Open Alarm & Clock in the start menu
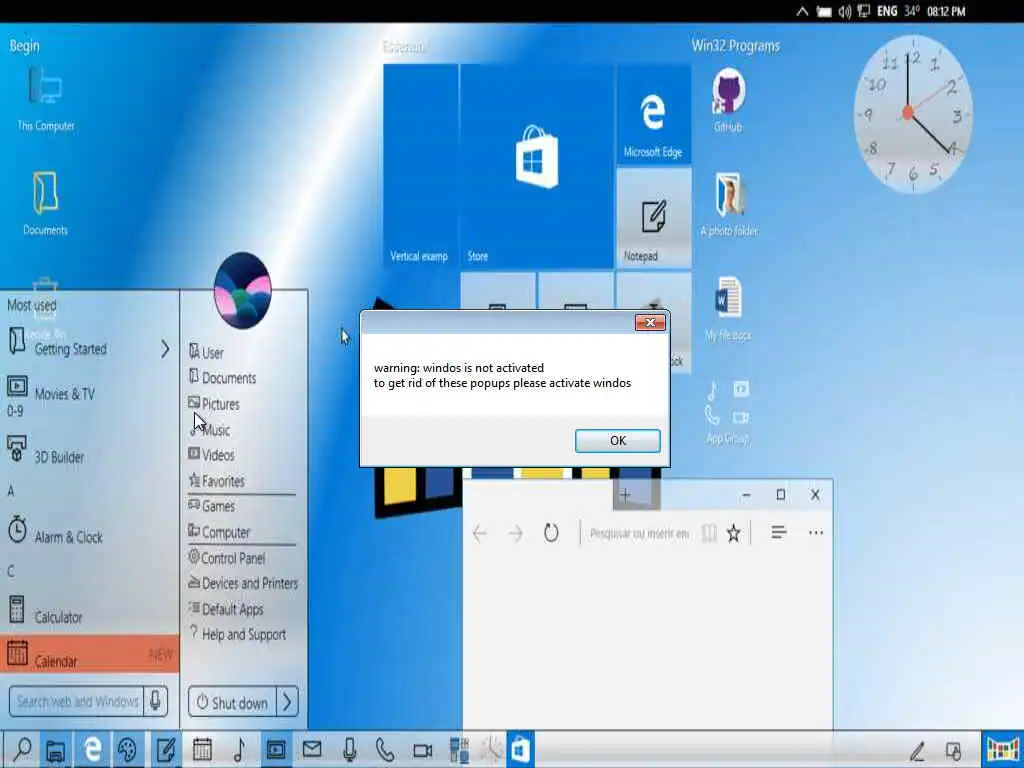The image size is (1024, 768). [55, 532]
